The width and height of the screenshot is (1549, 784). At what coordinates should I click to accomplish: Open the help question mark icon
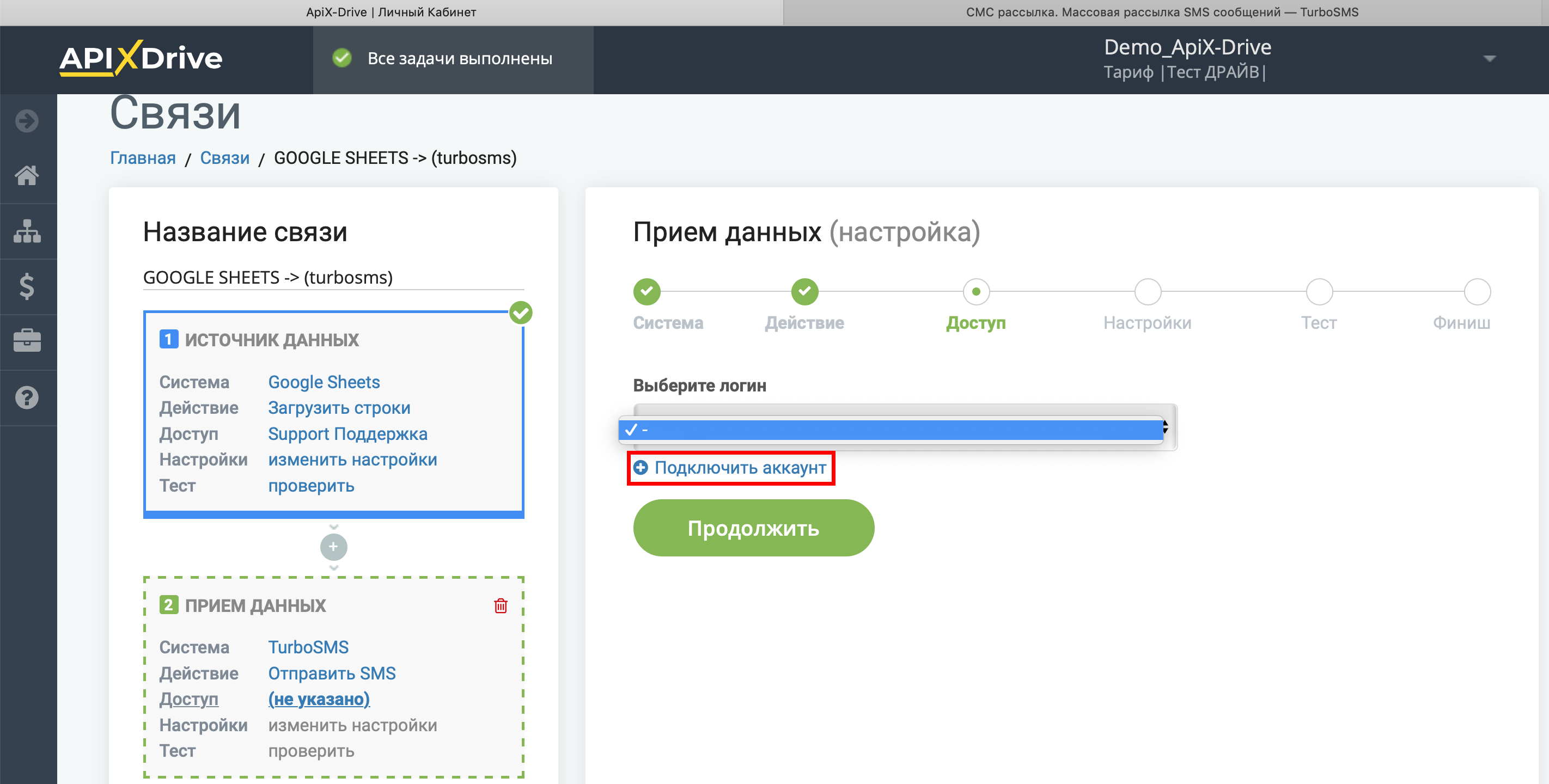tap(27, 397)
